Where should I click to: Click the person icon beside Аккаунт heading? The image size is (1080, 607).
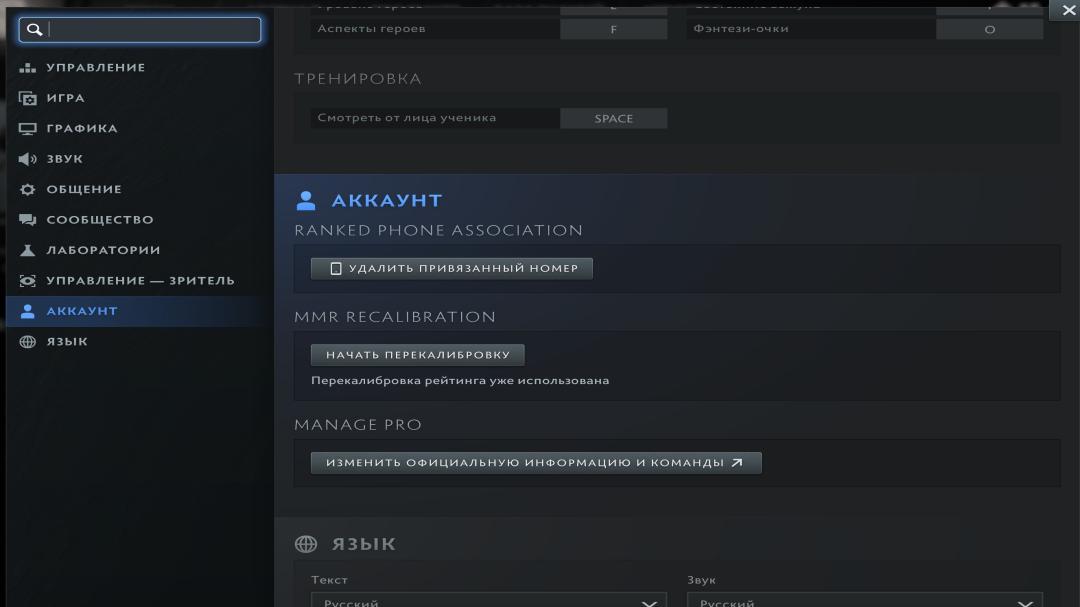click(x=306, y=200)
